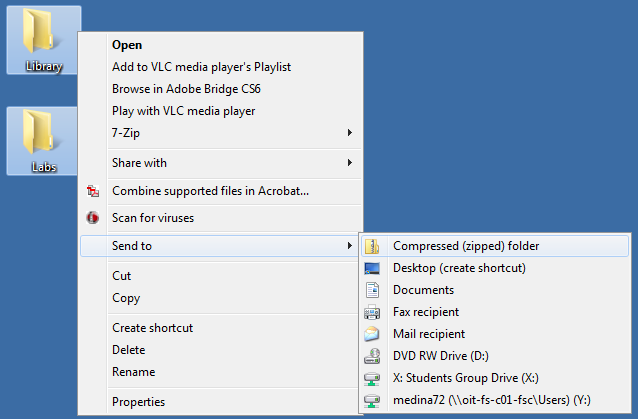Click the Documents icon in Send to
638x419 pixels.
(373, 290)
